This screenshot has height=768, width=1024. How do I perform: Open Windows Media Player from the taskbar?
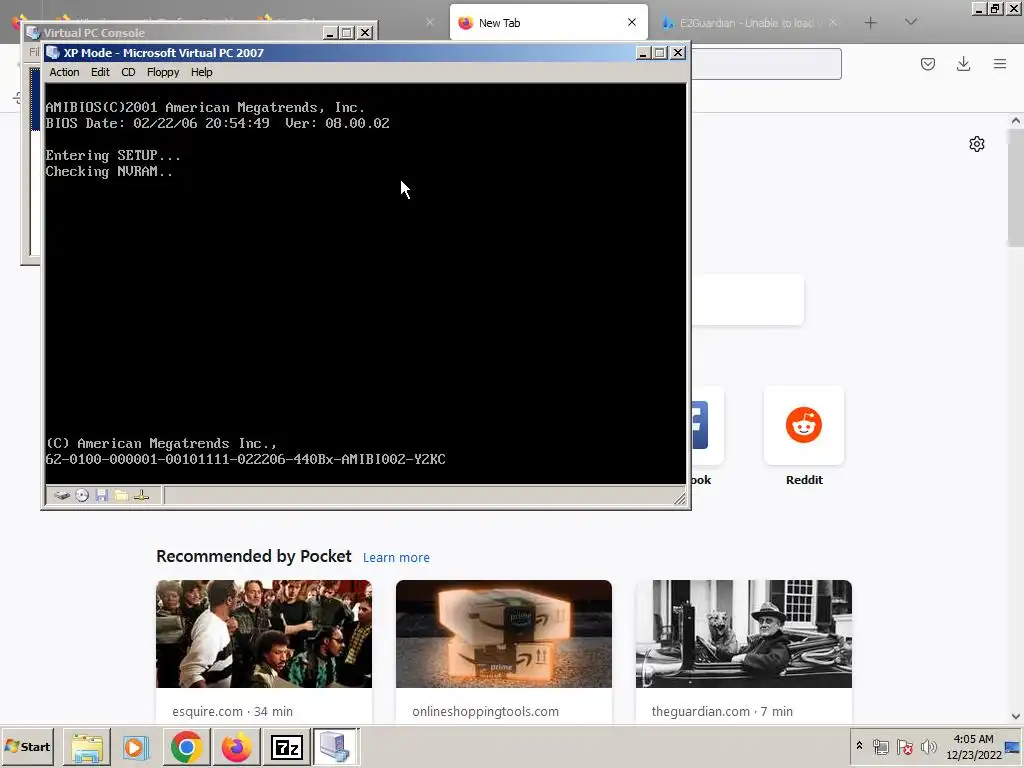136,746
